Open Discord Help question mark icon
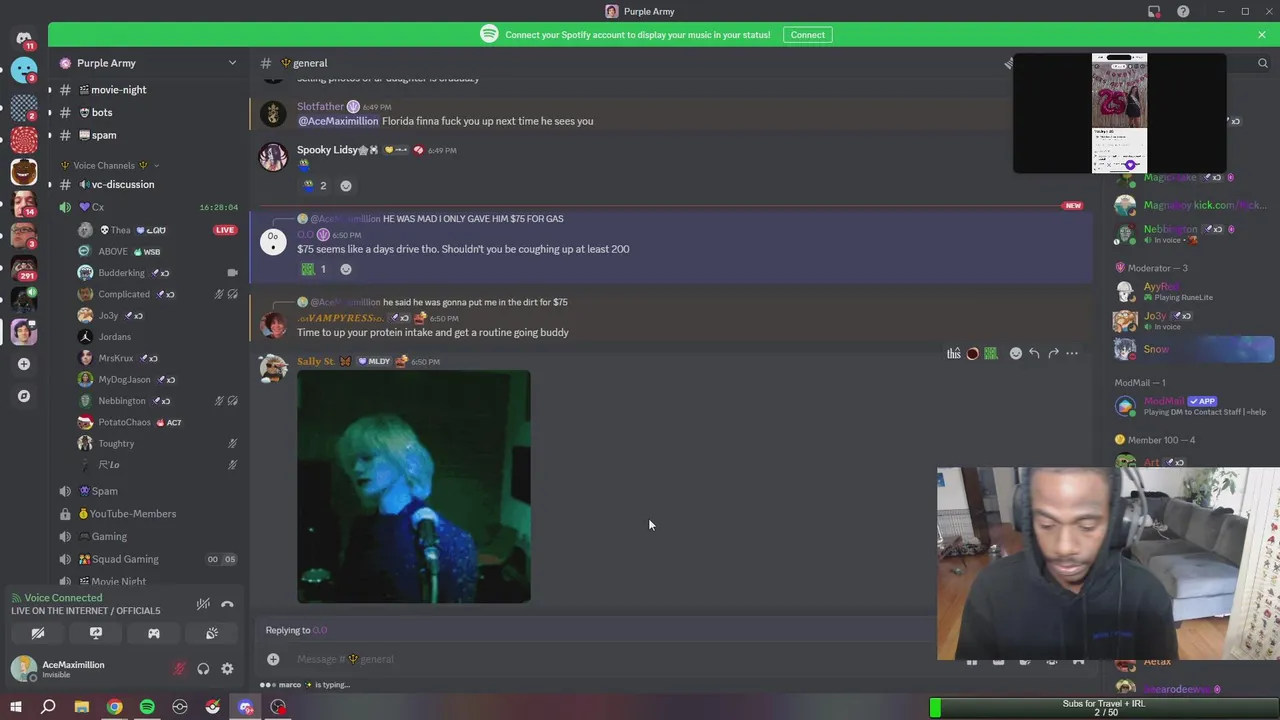 coord(1183,11)
